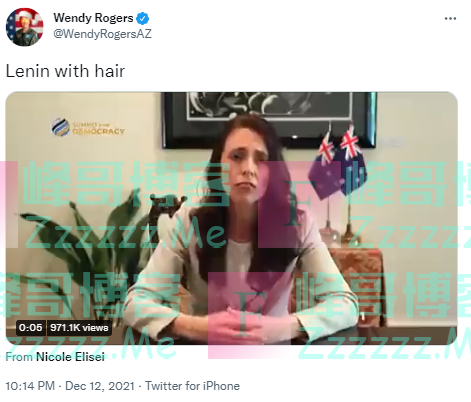
Task: Open the Wendy Rogers display name
Action: (x=93, y=18)
